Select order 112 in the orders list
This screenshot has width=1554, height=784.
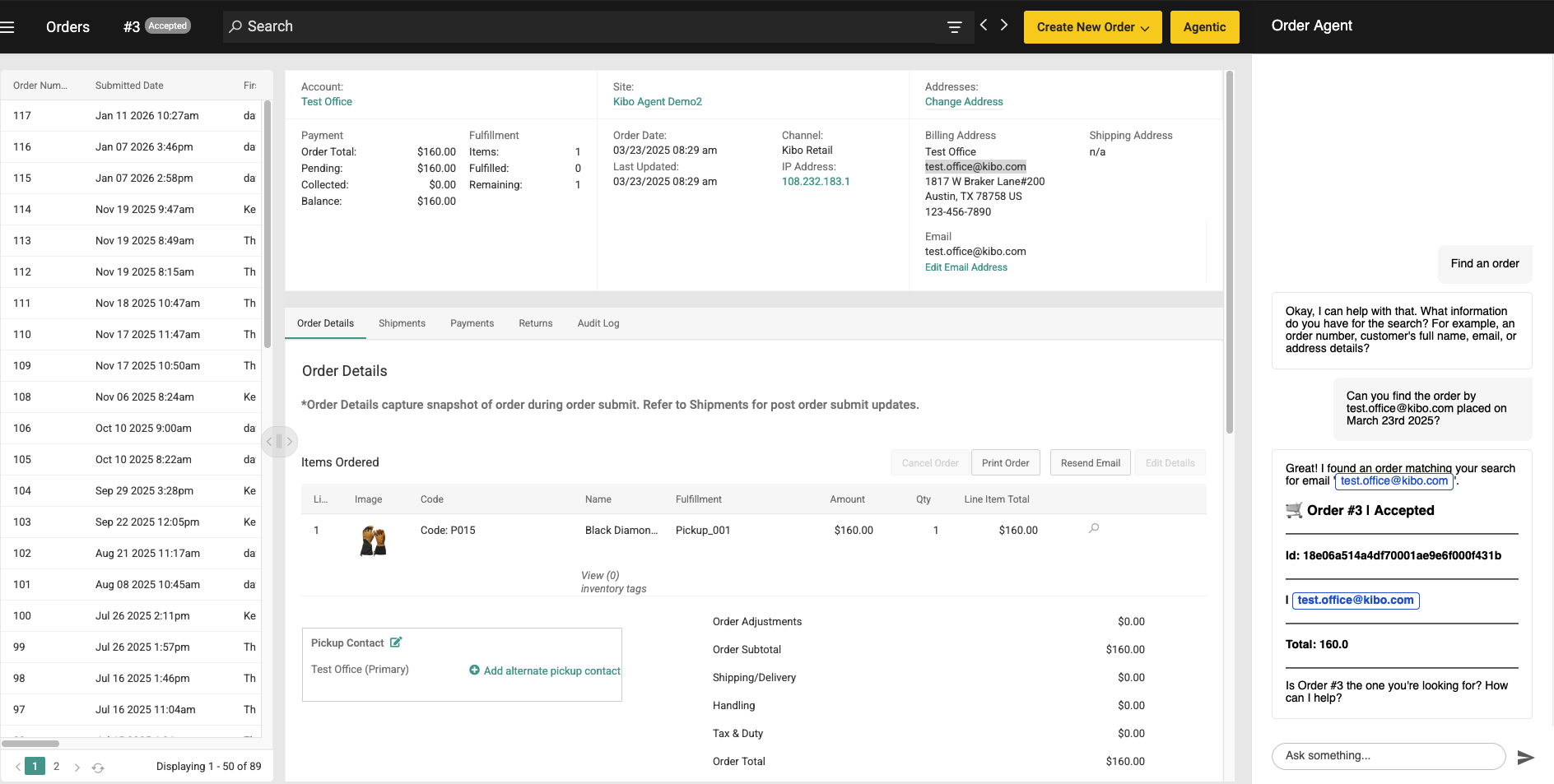tap(132, 271)
